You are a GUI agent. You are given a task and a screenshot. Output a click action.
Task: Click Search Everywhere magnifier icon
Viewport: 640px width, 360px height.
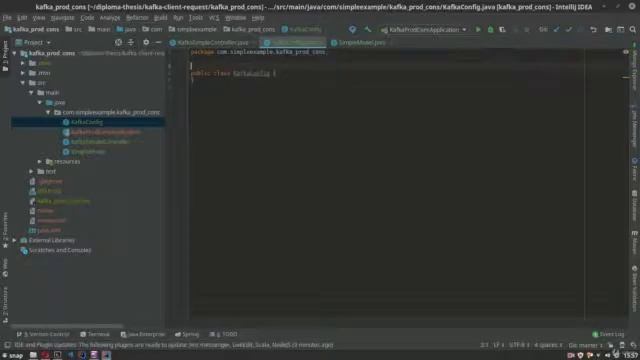(x=633, y=29)
